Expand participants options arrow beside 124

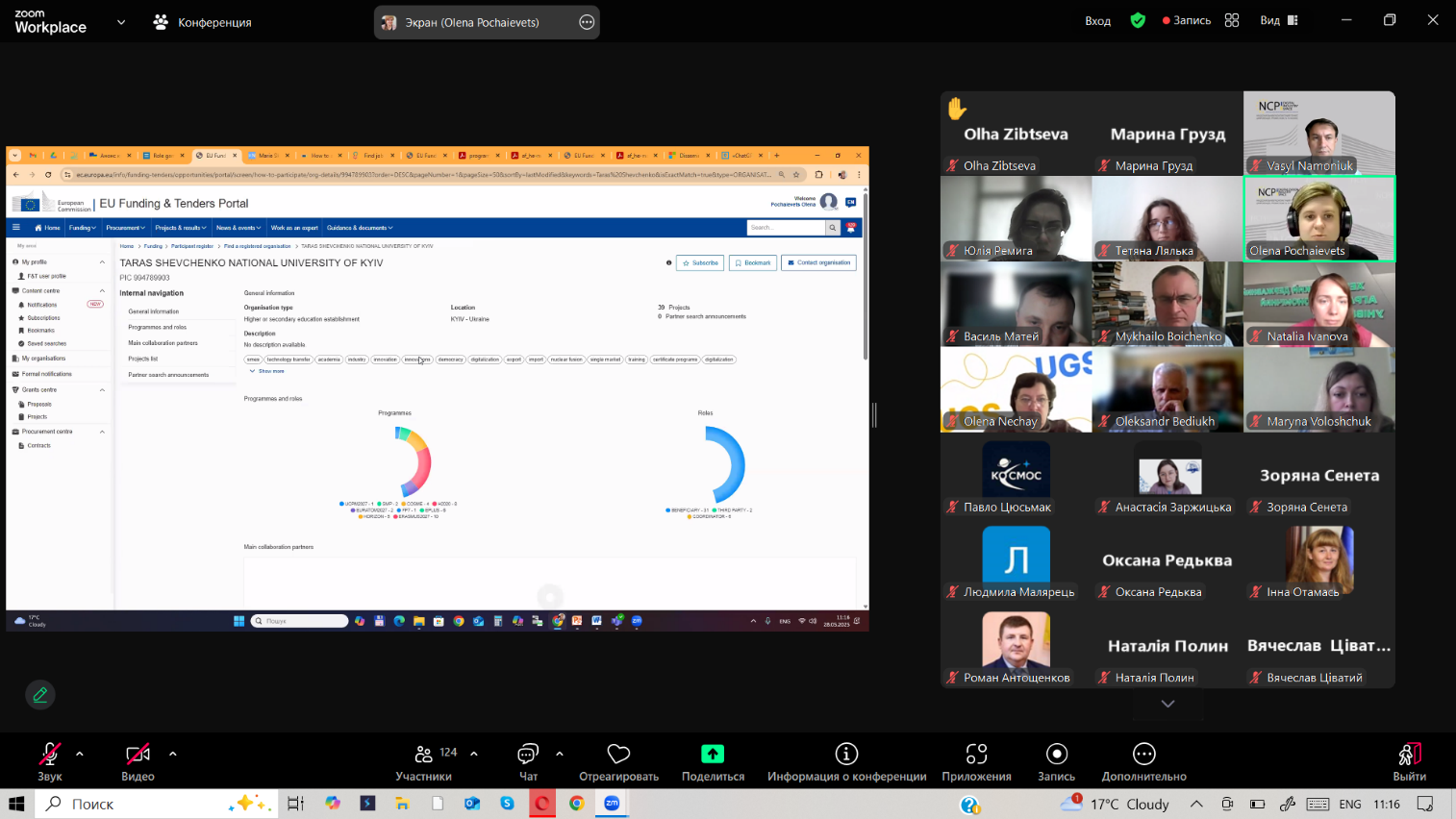(474, 754)
